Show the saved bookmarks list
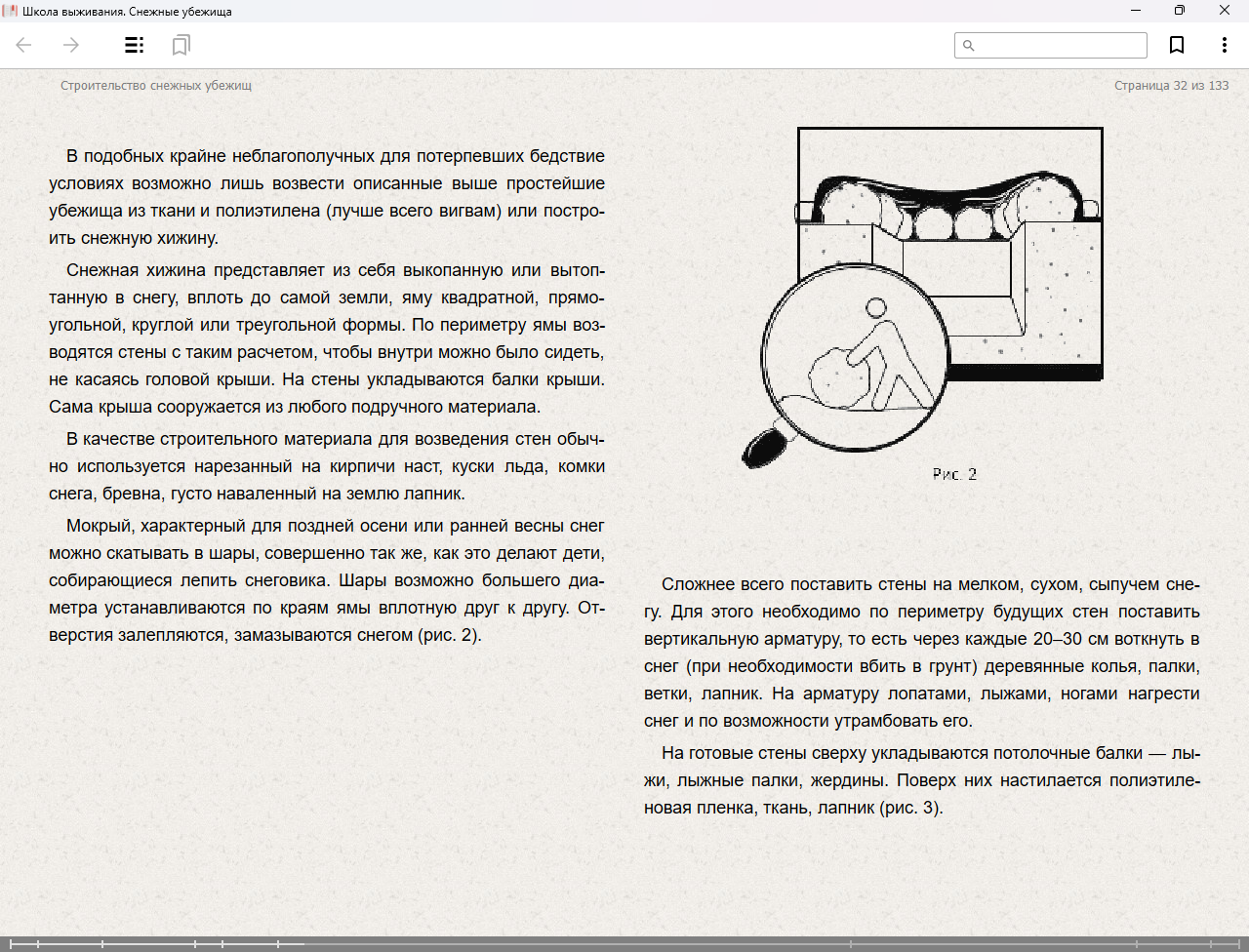The height and width of the screenshot is (952, 1249). [181, 45]
